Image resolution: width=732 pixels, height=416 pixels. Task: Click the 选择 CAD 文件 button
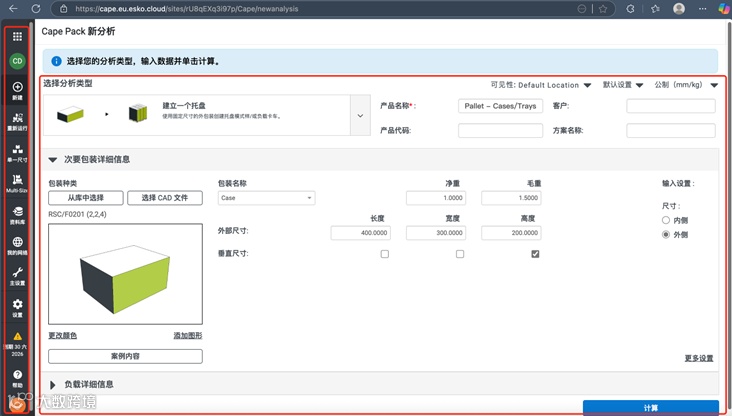pos(165,198)
